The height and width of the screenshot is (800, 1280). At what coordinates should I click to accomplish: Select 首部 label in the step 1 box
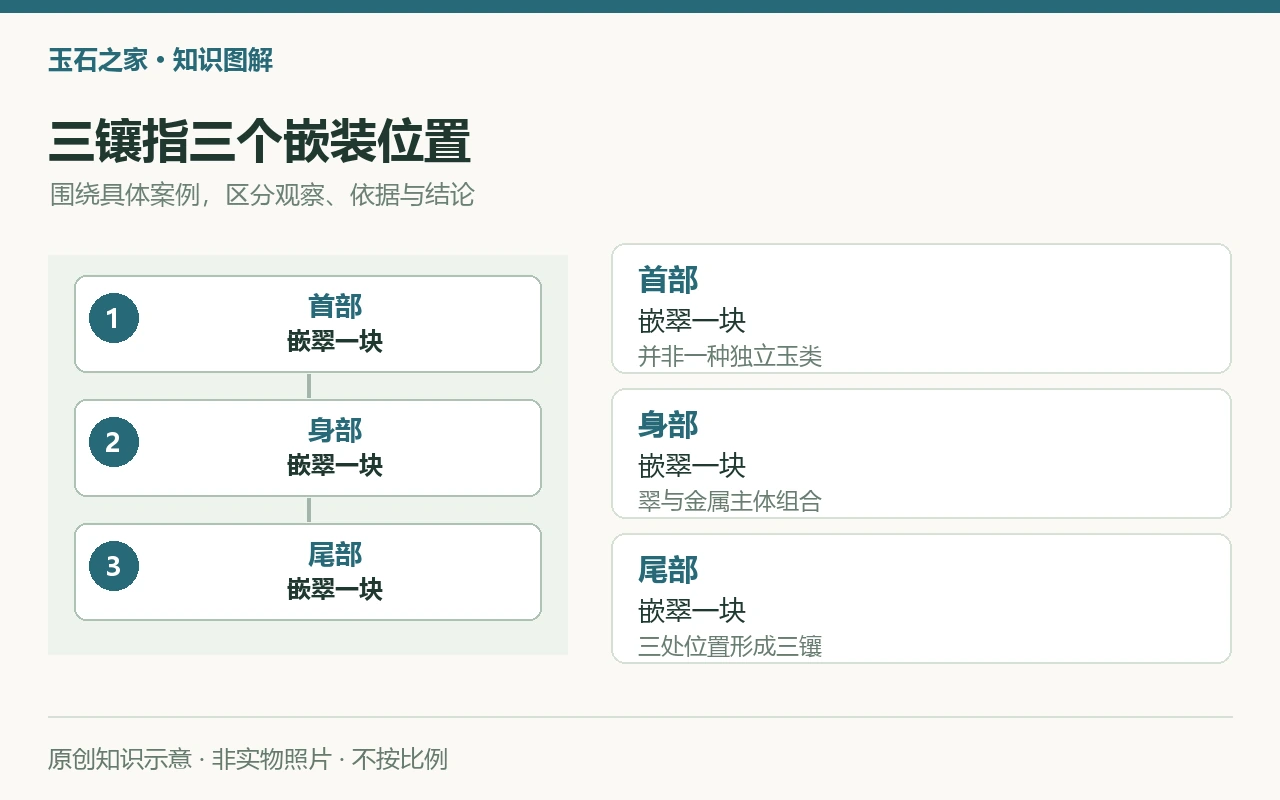click(335, 306)
